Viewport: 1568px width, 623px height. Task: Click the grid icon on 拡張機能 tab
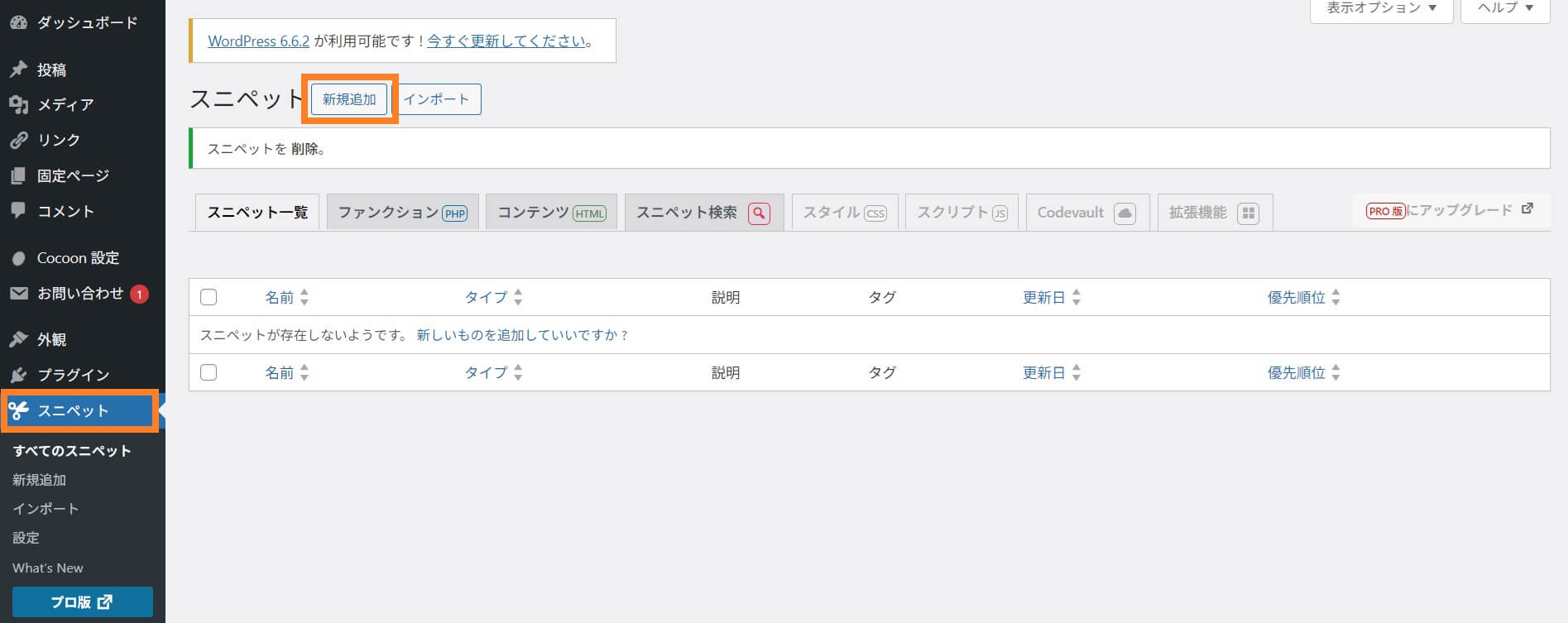(1249, 213)
